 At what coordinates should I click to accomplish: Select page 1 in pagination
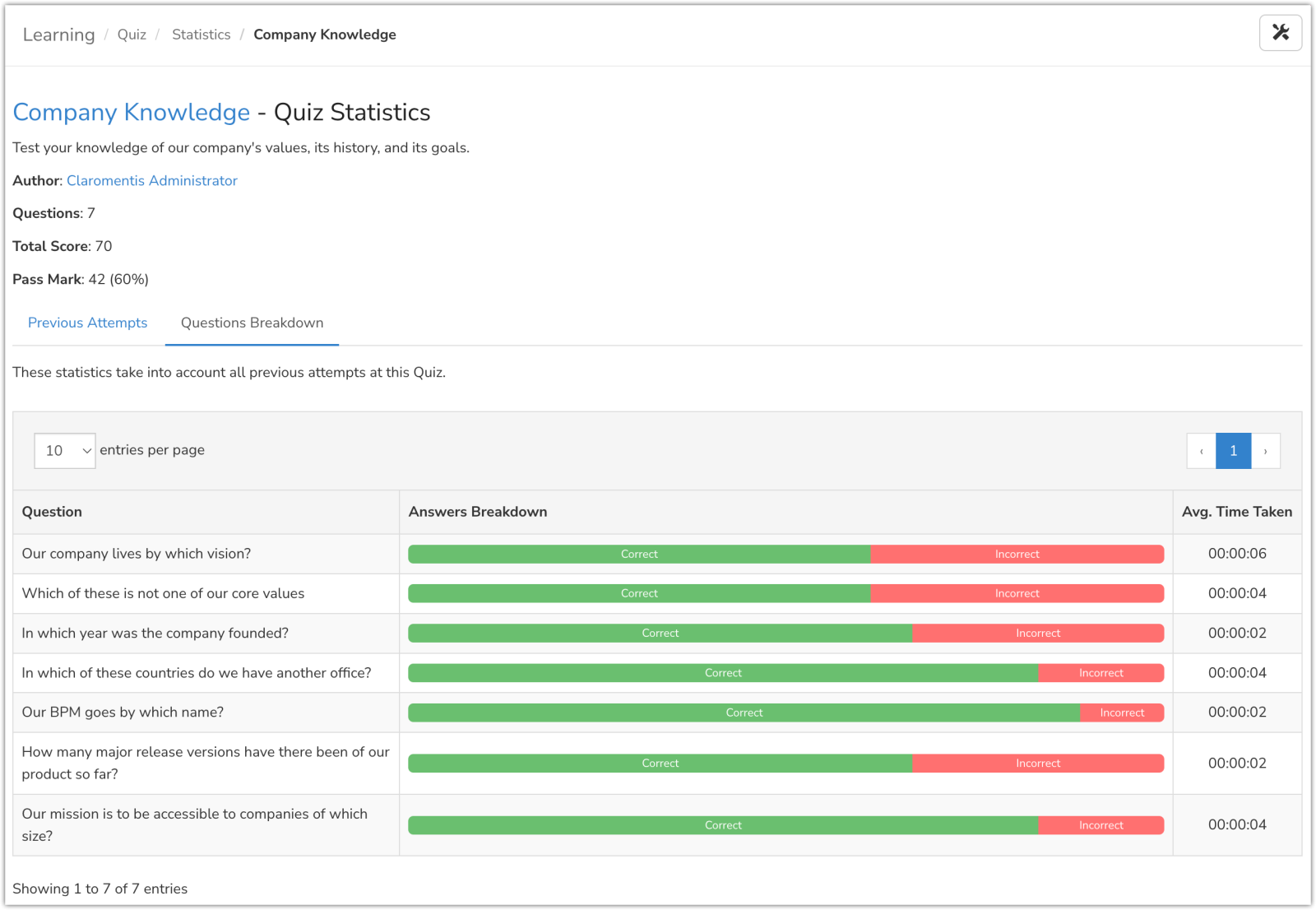pos(1233,451)
